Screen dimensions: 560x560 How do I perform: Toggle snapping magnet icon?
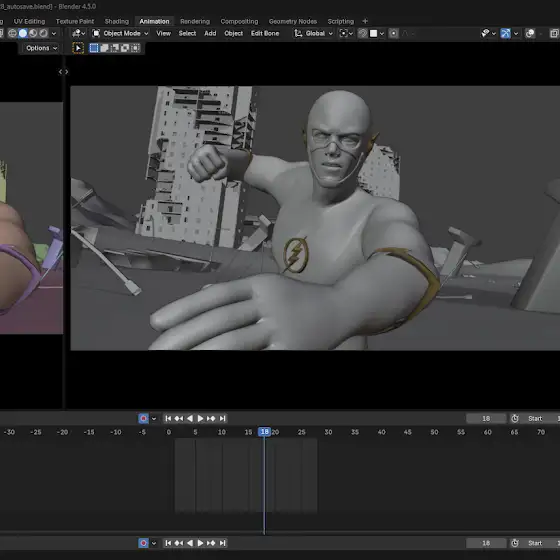(362, 33)
